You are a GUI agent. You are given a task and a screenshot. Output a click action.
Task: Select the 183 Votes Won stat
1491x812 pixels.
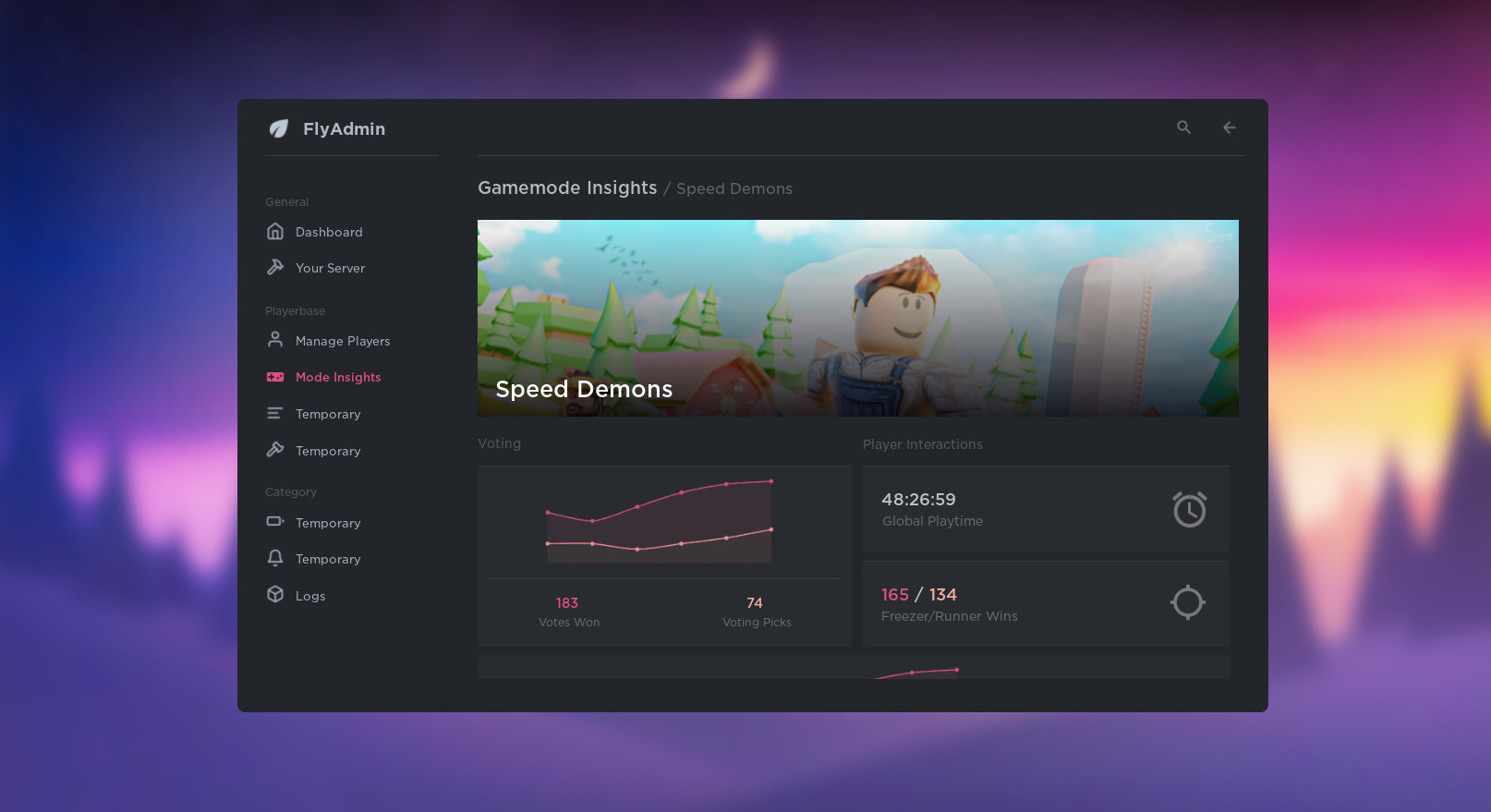tap(569, 612)
